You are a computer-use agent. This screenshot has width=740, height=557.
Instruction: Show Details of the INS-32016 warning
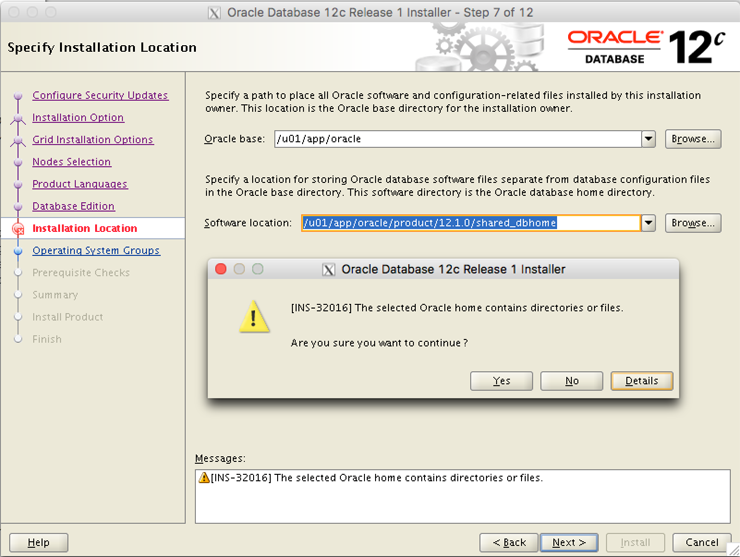coord(642,381)
